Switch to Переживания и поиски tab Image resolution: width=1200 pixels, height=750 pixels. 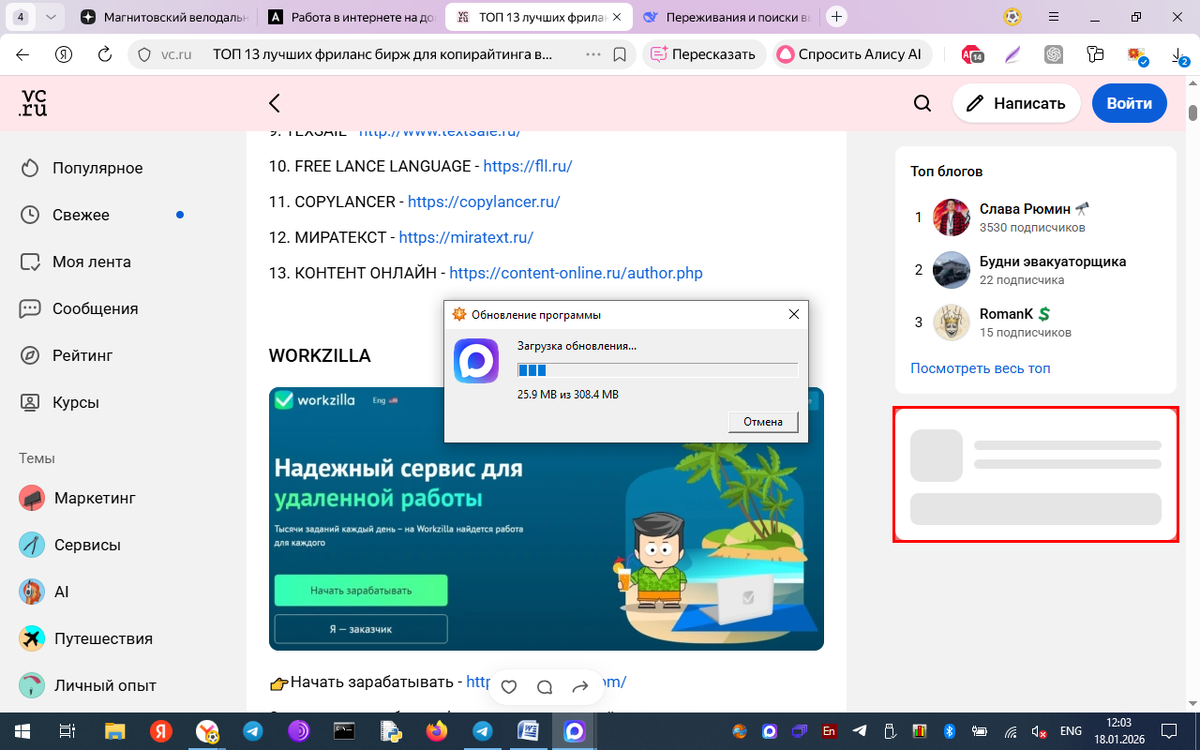(x=725, y=16)
